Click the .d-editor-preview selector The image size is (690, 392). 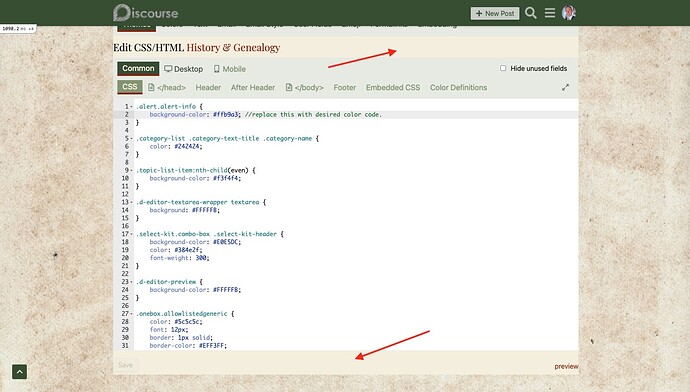(x=166, y=282)
